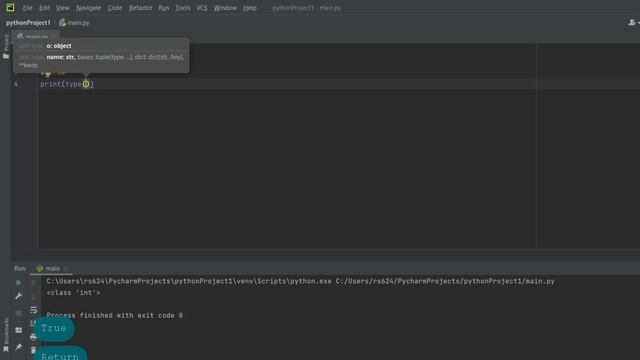Open the Refactor menu

point(140,8)
